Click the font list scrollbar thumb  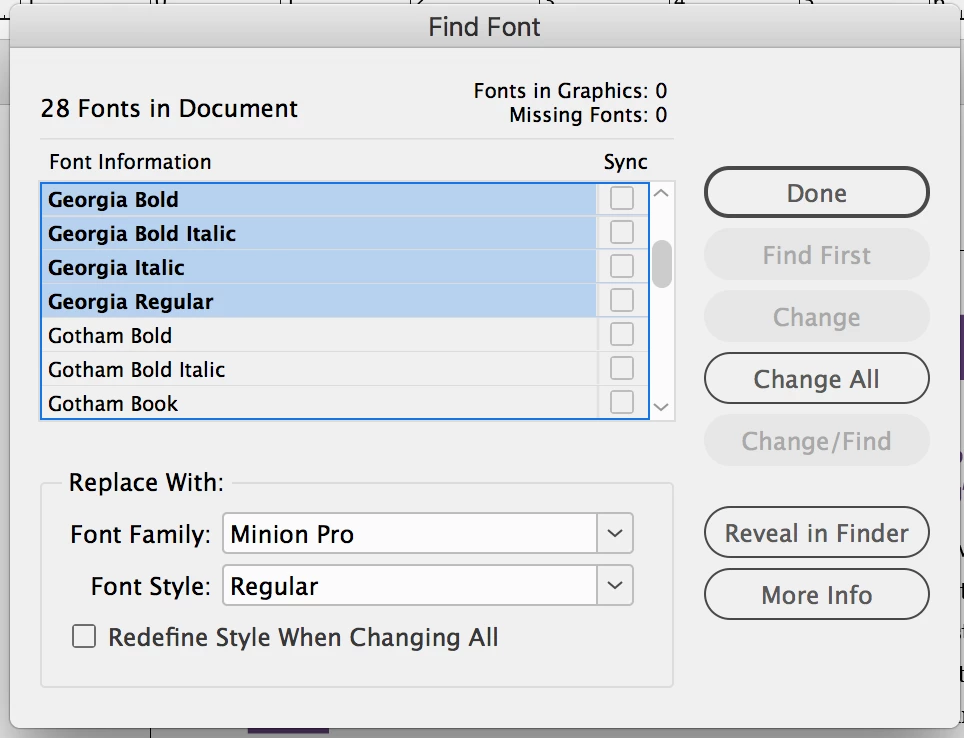[x=661, y=263]
